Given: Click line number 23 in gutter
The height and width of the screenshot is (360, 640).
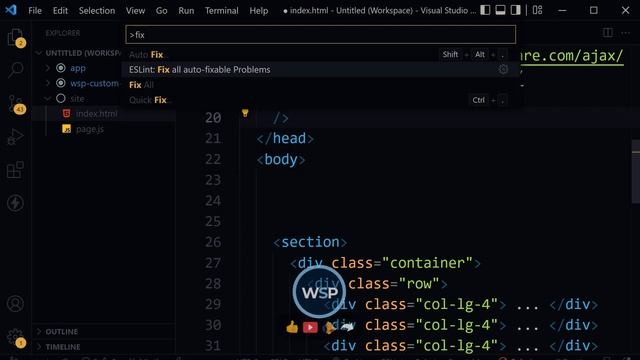Looking at the screenshot, I should coord(213,180).
